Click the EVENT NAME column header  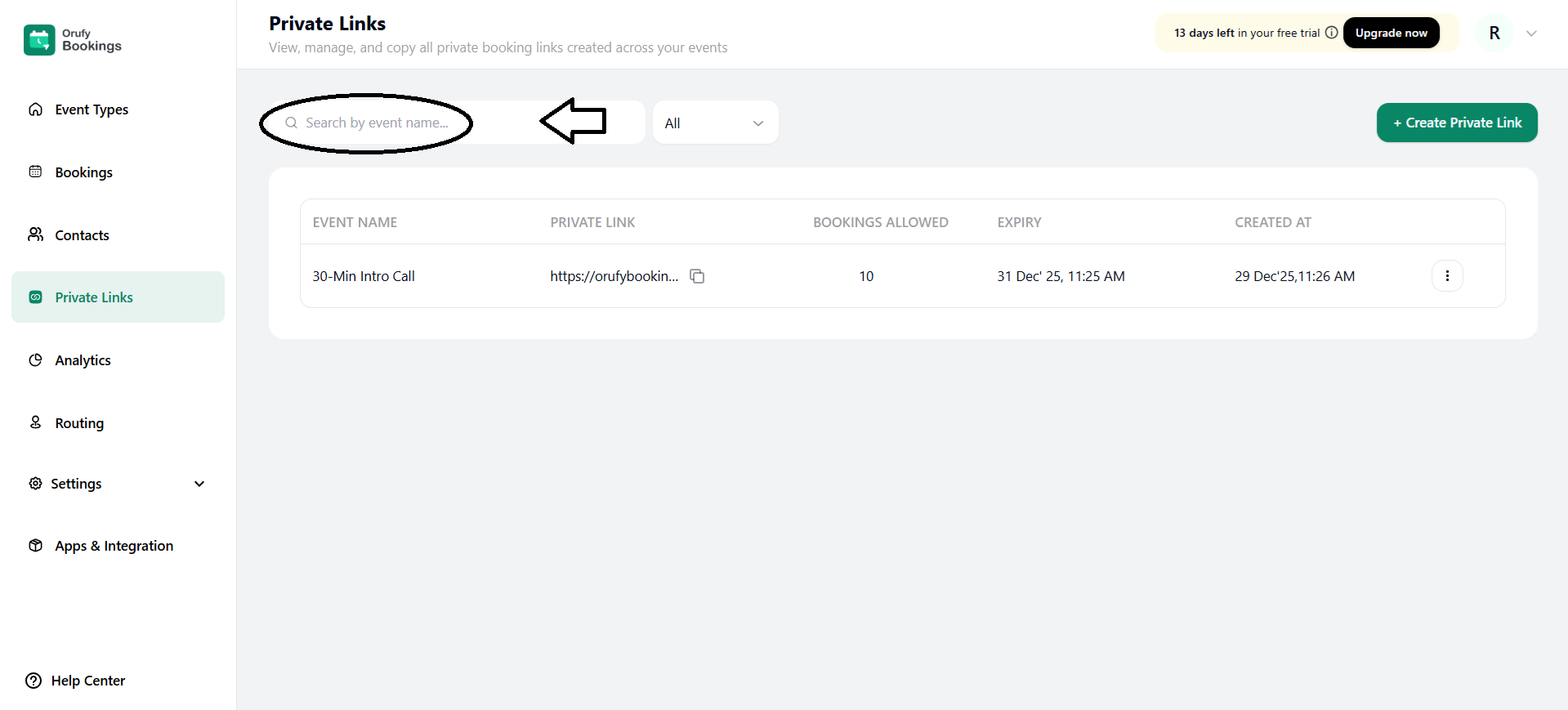coord(355,222)
